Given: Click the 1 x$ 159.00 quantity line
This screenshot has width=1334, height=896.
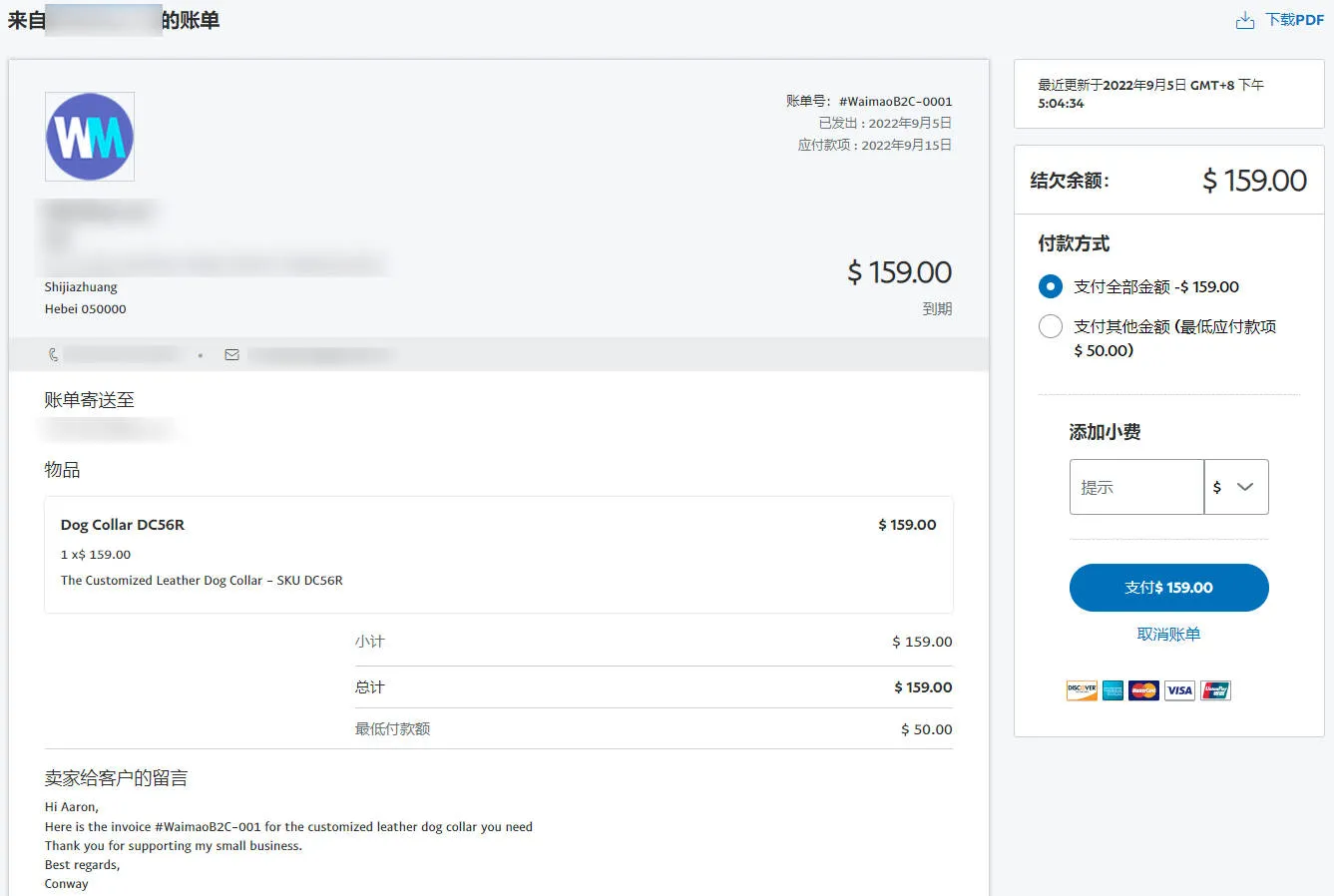Looking at the screenshot, I should 96,555.
